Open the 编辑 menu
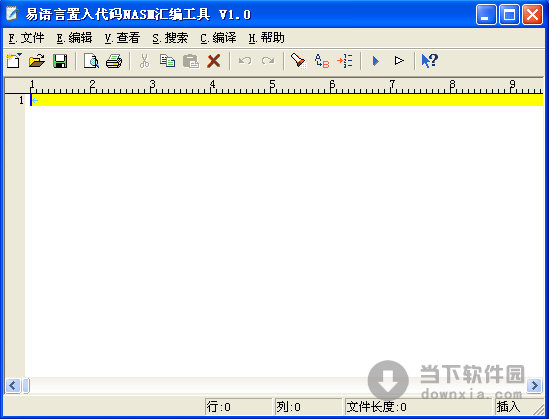The image size is (549, 419). tap(75, 38)
